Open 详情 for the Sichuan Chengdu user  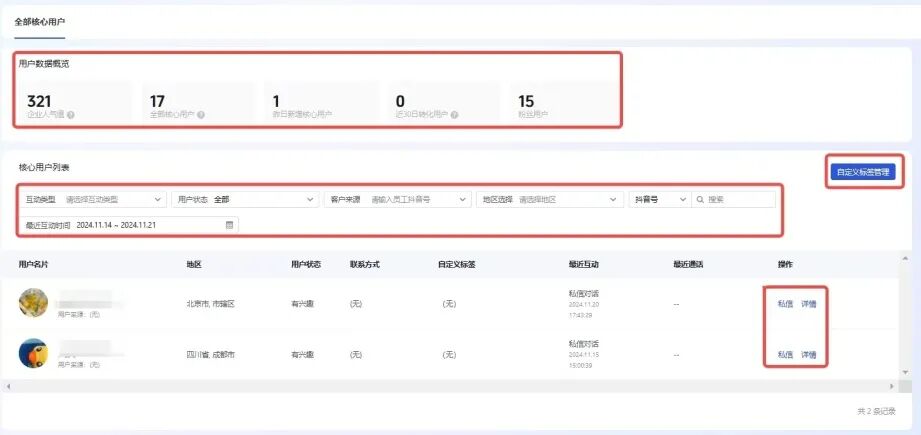point(808,355)
